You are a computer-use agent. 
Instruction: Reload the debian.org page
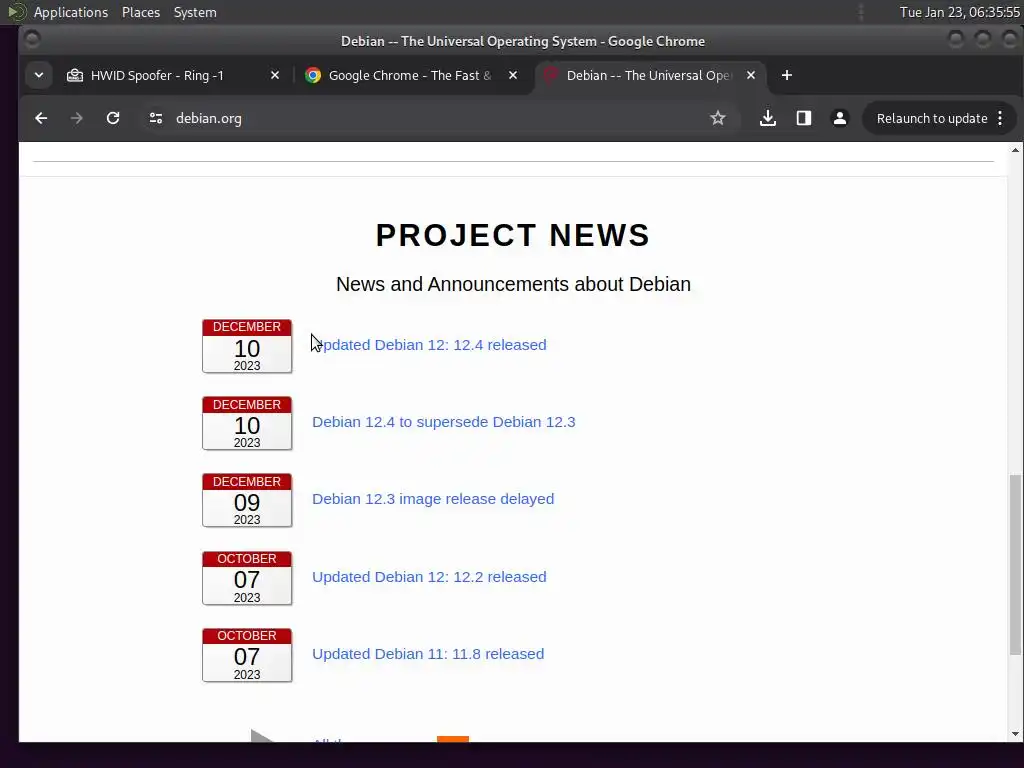pos(113,118)
